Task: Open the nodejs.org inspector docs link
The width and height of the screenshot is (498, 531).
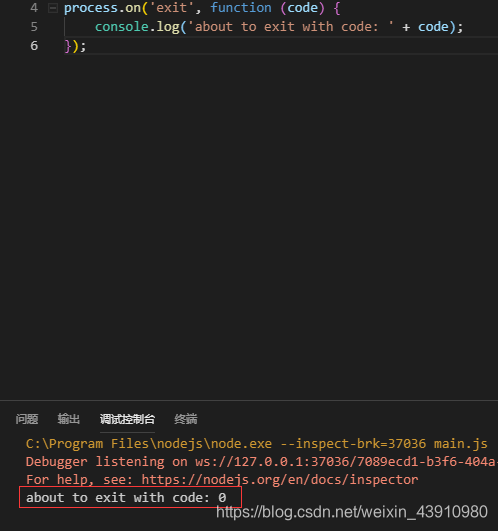Action: [280, 480]
